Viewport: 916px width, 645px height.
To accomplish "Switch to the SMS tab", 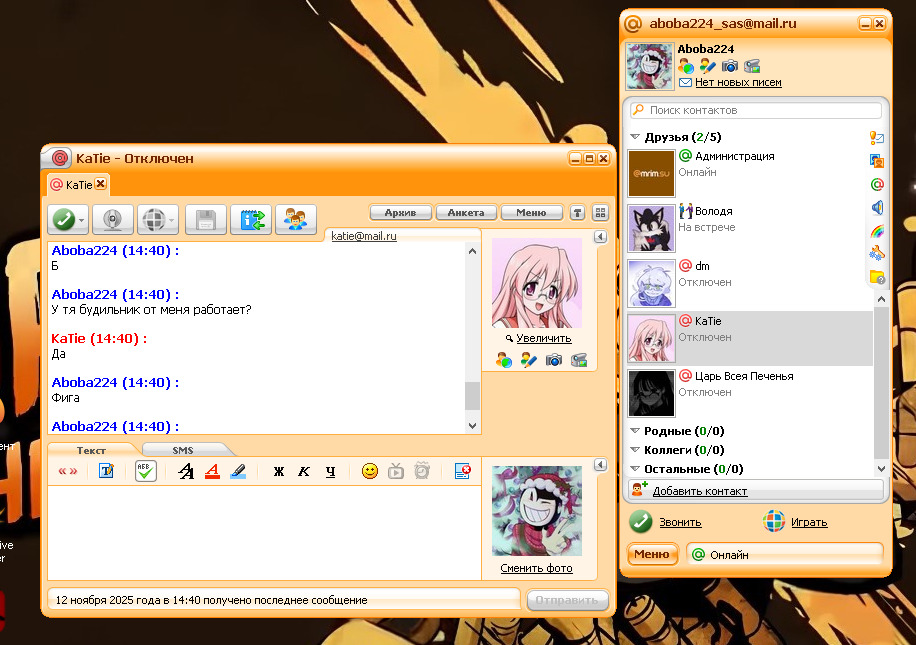I will (x=183, y=450).
